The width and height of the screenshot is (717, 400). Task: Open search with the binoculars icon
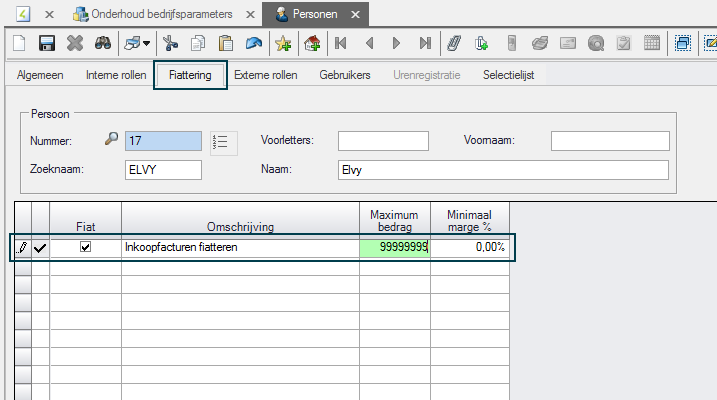[102, 43]
